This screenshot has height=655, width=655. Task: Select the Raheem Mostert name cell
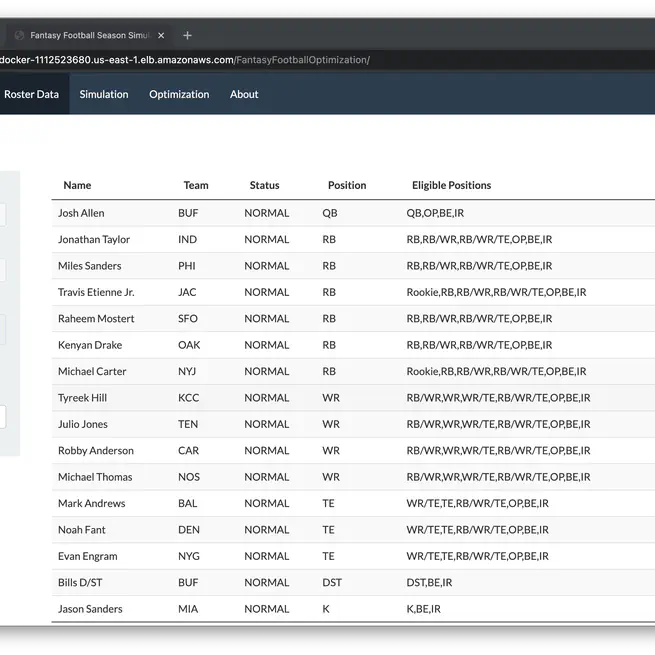96,318
